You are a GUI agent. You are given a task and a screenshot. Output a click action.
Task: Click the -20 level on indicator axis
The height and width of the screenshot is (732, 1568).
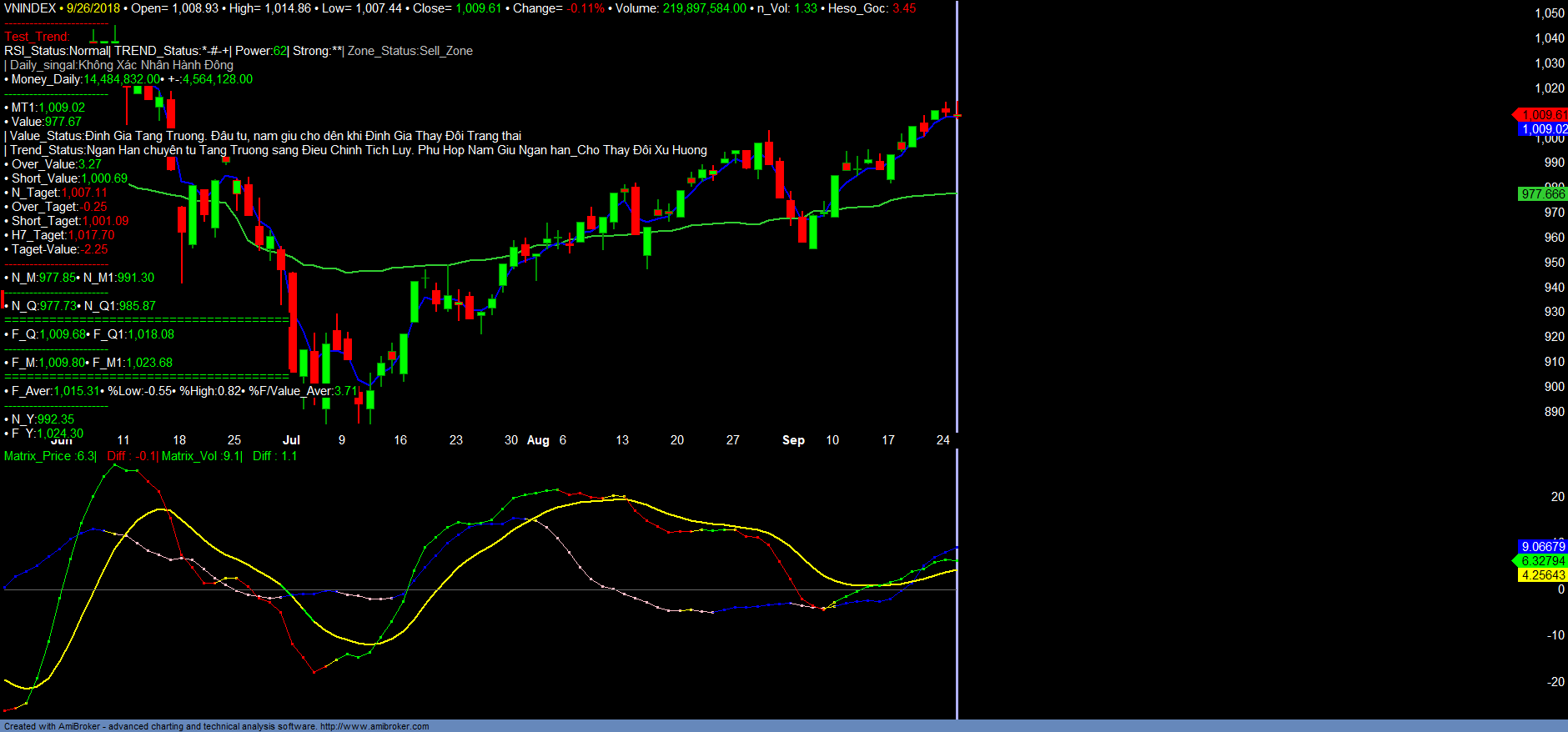coord(1555,682)
